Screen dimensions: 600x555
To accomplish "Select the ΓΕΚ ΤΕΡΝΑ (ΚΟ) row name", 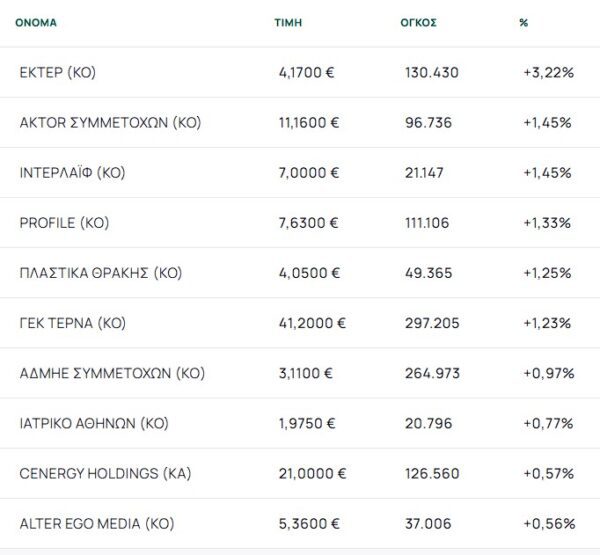I will pyautogui.click(x=73, y=323).
